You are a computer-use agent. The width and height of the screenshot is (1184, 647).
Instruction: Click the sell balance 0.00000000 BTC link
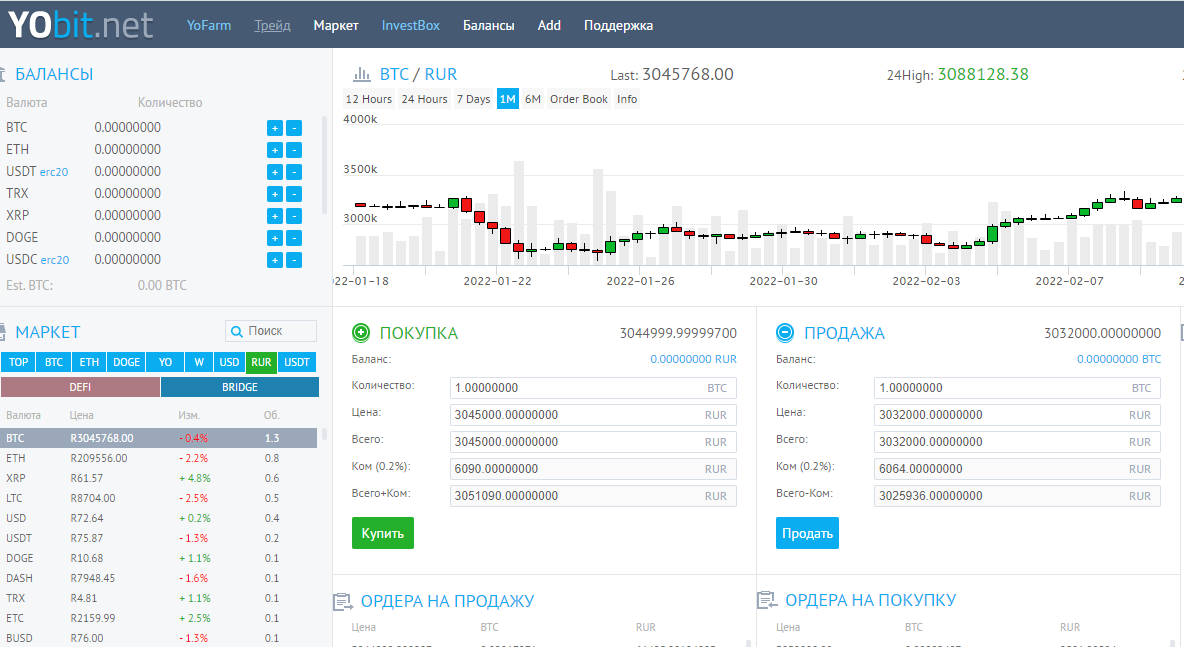pyautogui.click(x=1119, y=359)
